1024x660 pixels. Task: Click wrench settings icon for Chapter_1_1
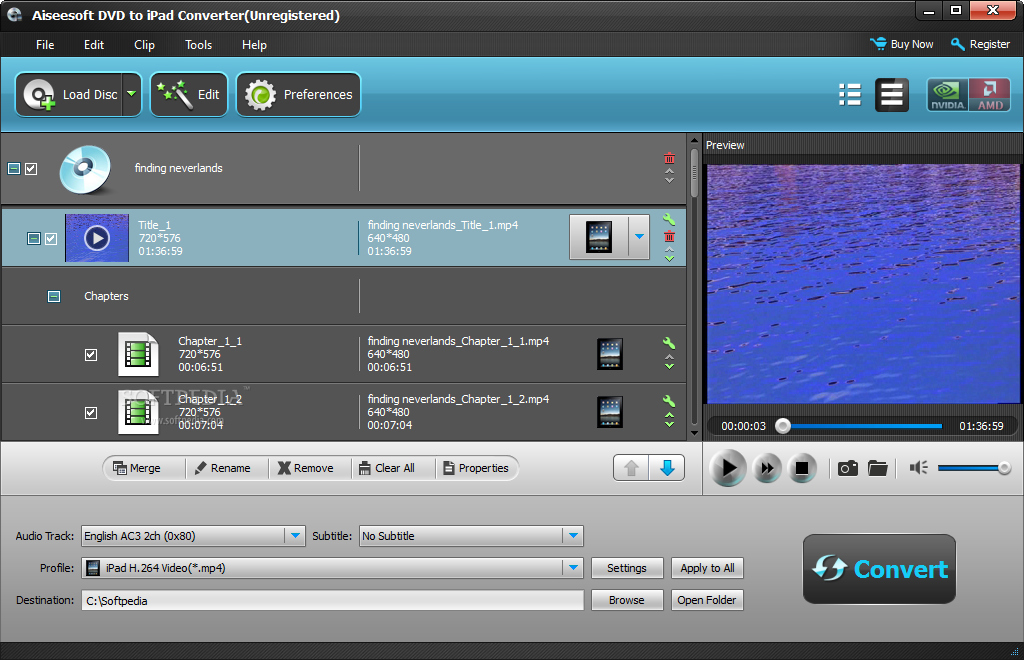point(669,343)
